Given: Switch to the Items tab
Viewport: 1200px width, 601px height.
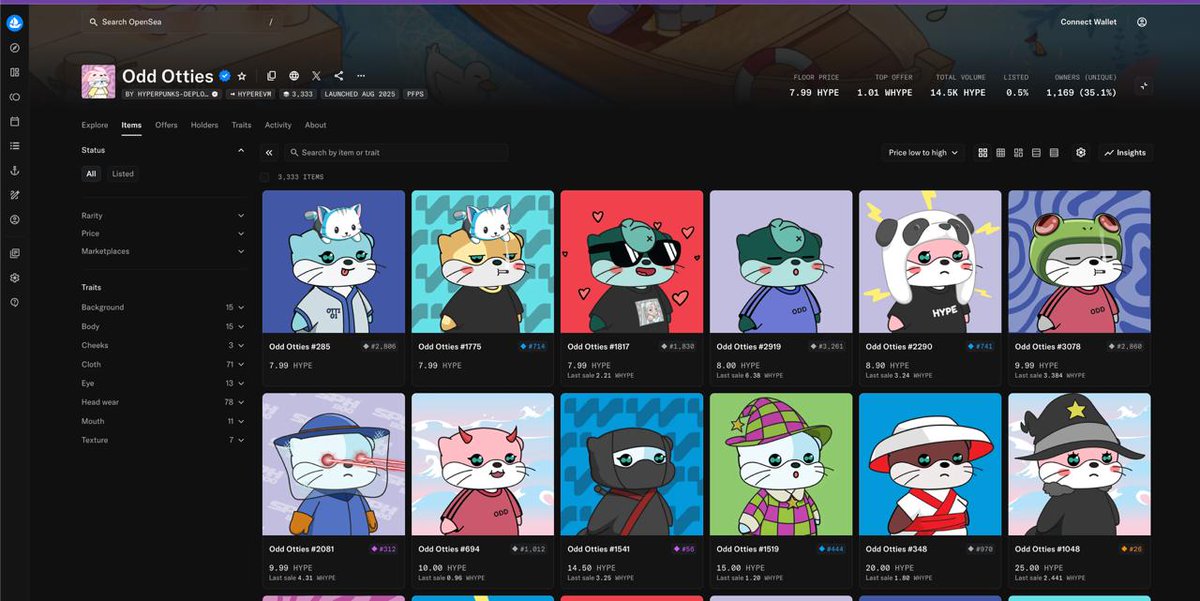Looking at the screenshot, I should tap(131, 126).
